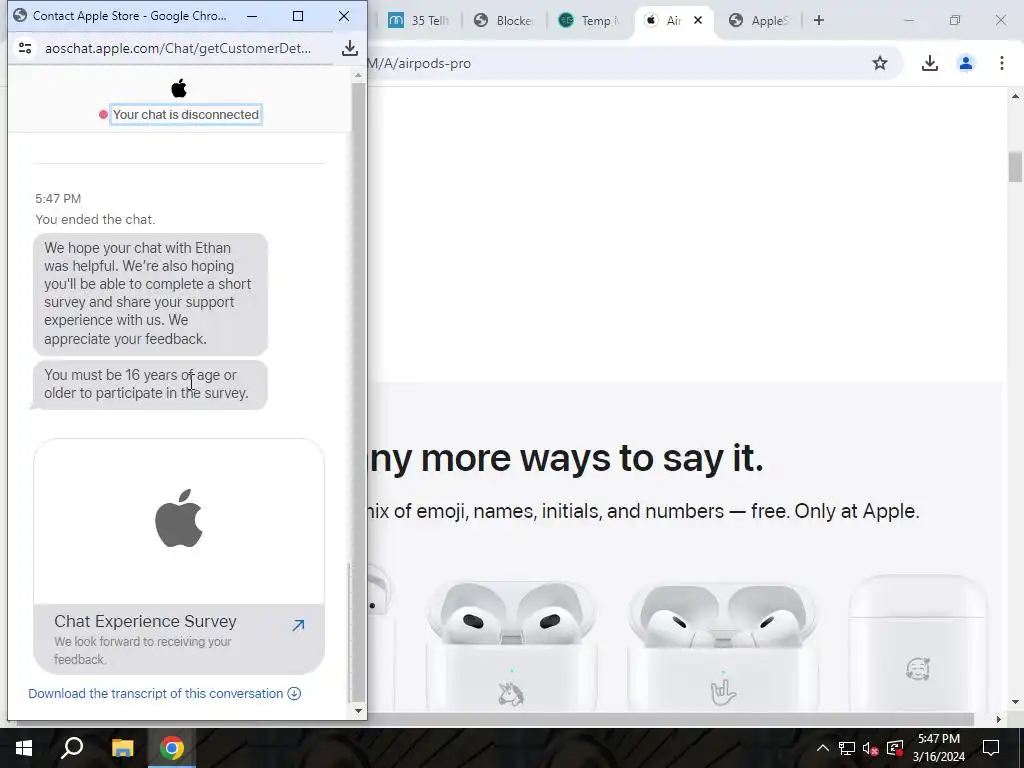Open Windows search from the taskbar
Screen dimensions: 1024x768
pos(72,748)
